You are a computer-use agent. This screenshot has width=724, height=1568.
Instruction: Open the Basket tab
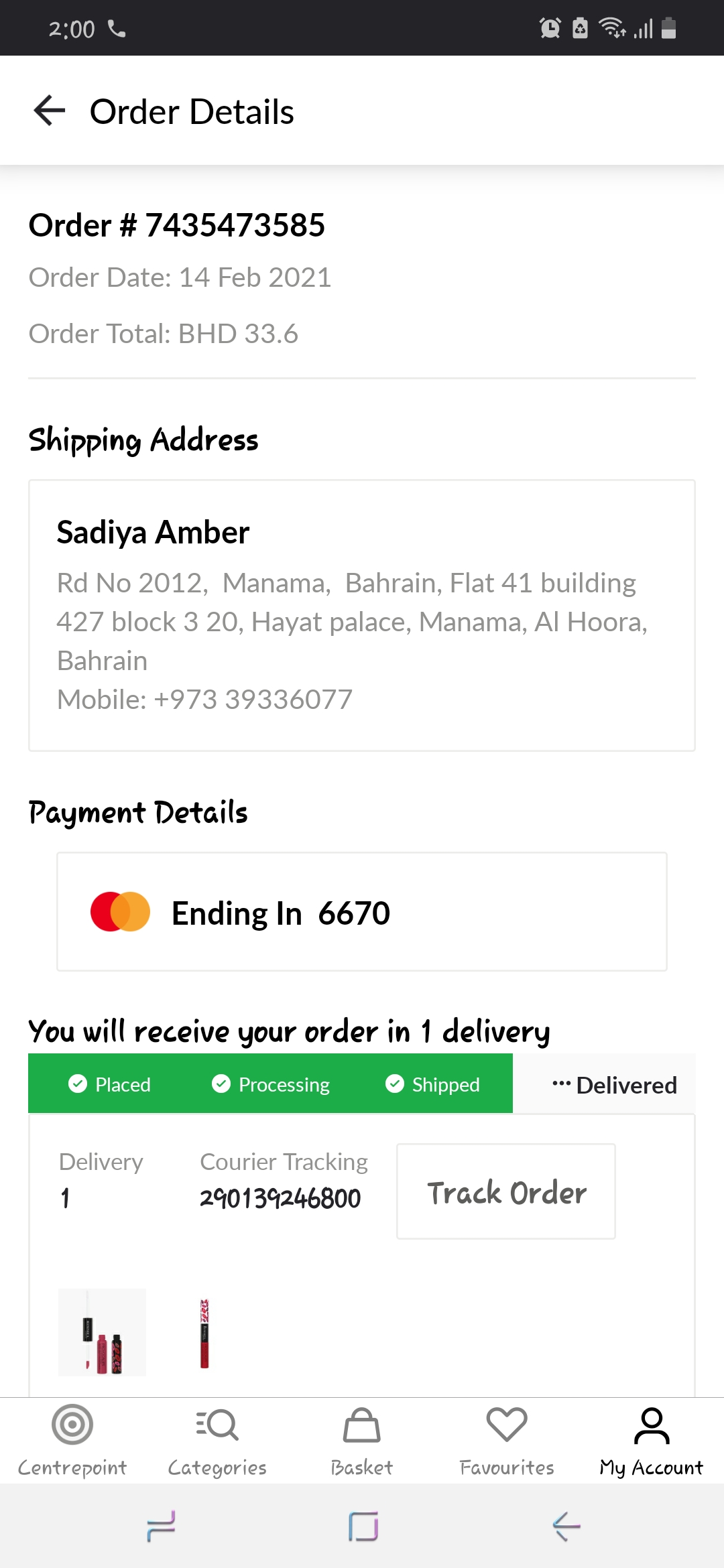362,1438
